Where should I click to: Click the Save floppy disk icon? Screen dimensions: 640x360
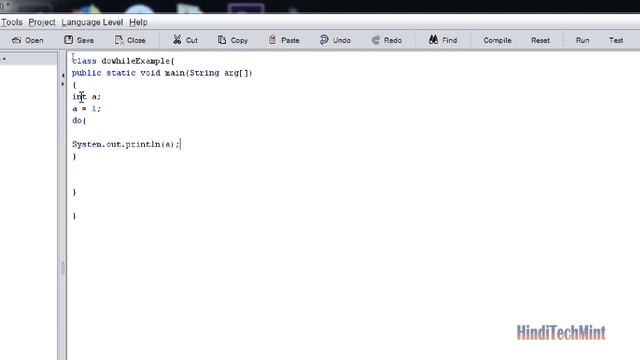pyautogui.click(x=69, y=40)
